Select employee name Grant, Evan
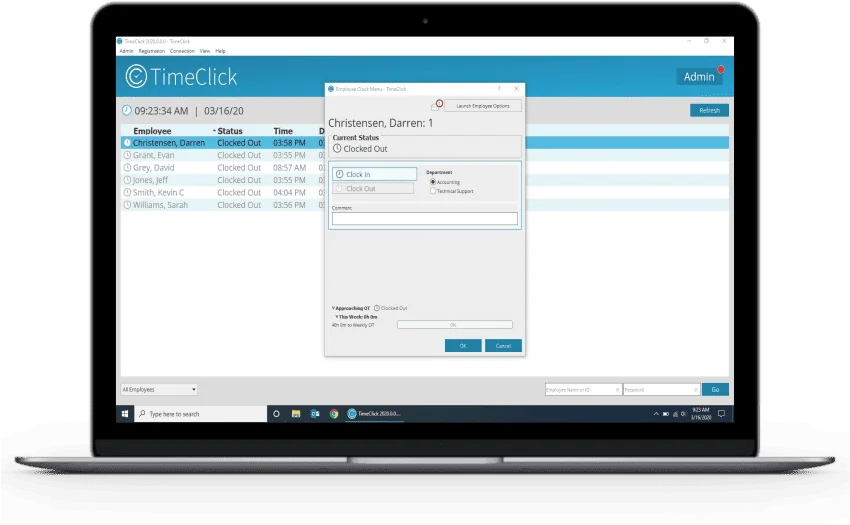 click(153, 155)
